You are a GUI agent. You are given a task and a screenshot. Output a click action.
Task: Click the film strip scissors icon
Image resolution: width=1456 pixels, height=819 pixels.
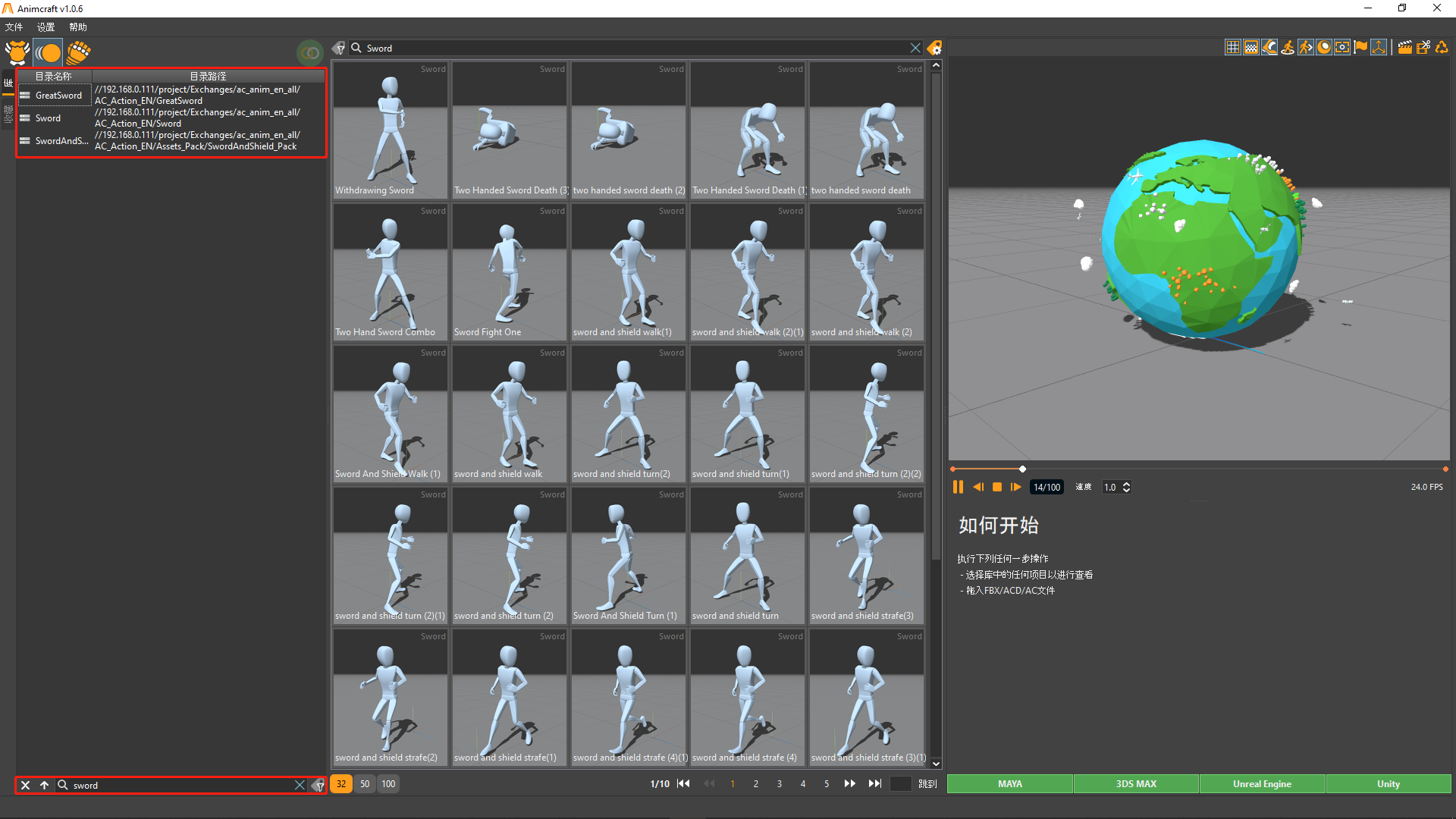(x=1423, y=47)
